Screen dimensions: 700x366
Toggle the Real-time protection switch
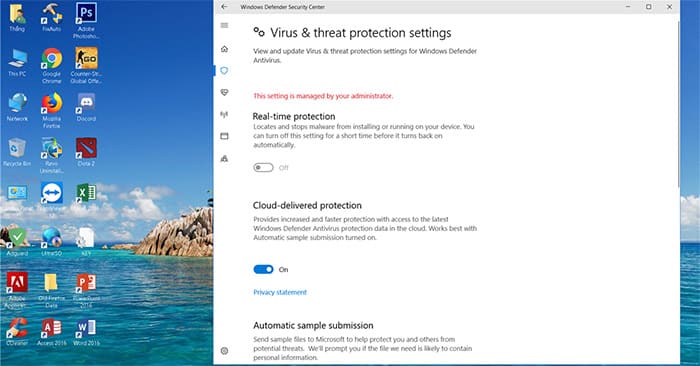click(263, 168)
